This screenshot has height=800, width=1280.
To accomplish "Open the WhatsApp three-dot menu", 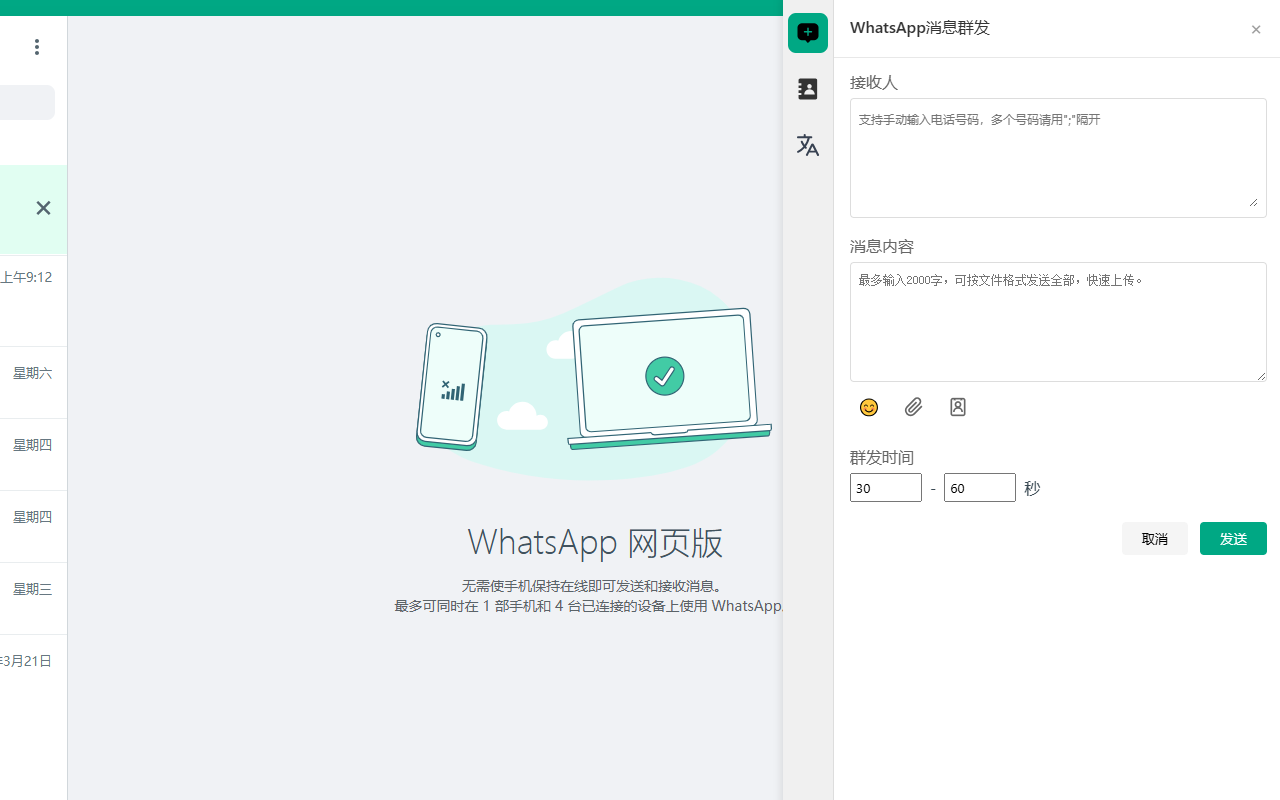I will (x=37, y=47).
